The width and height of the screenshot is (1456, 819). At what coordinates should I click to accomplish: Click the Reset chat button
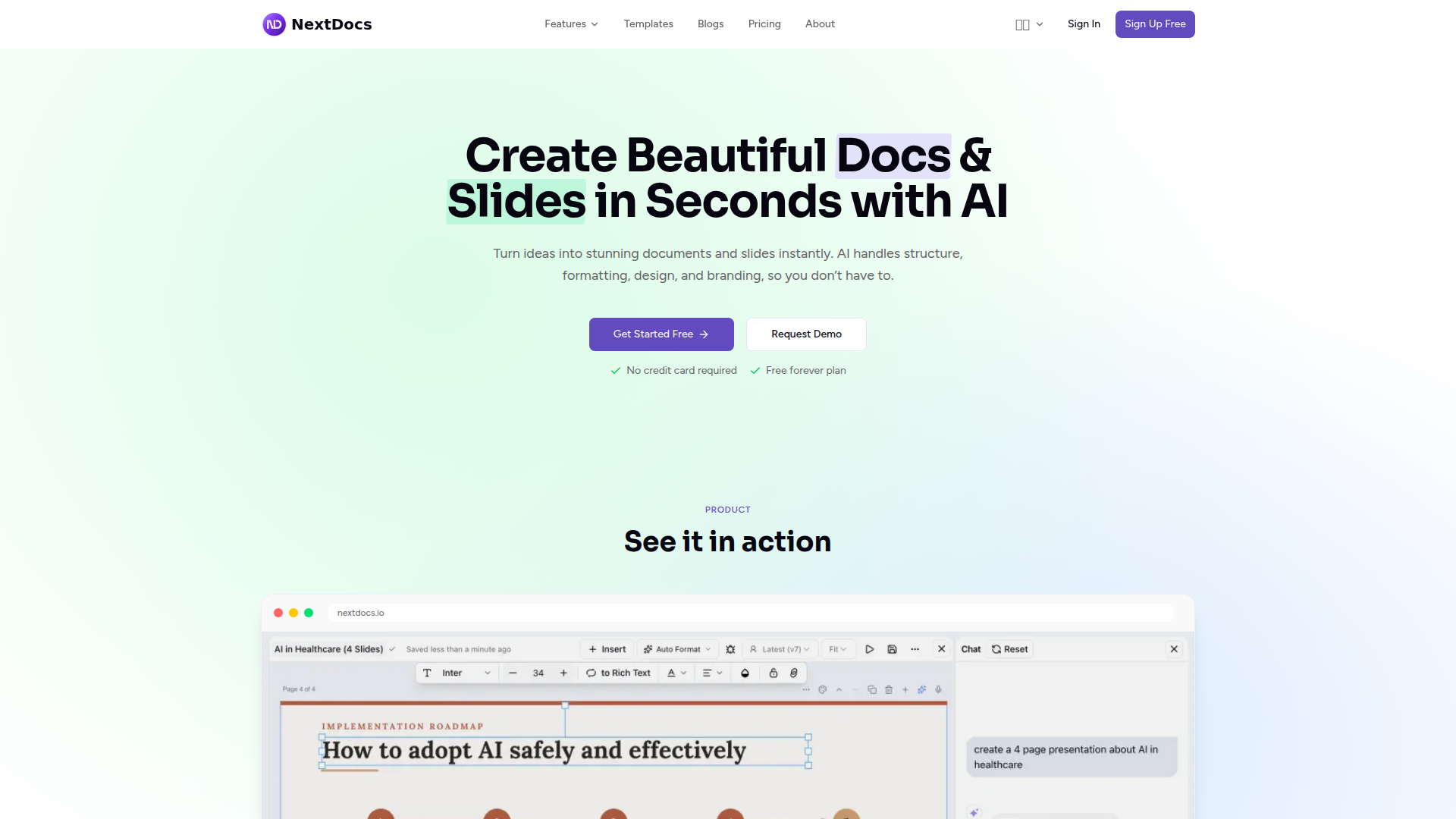(1009, 649)
